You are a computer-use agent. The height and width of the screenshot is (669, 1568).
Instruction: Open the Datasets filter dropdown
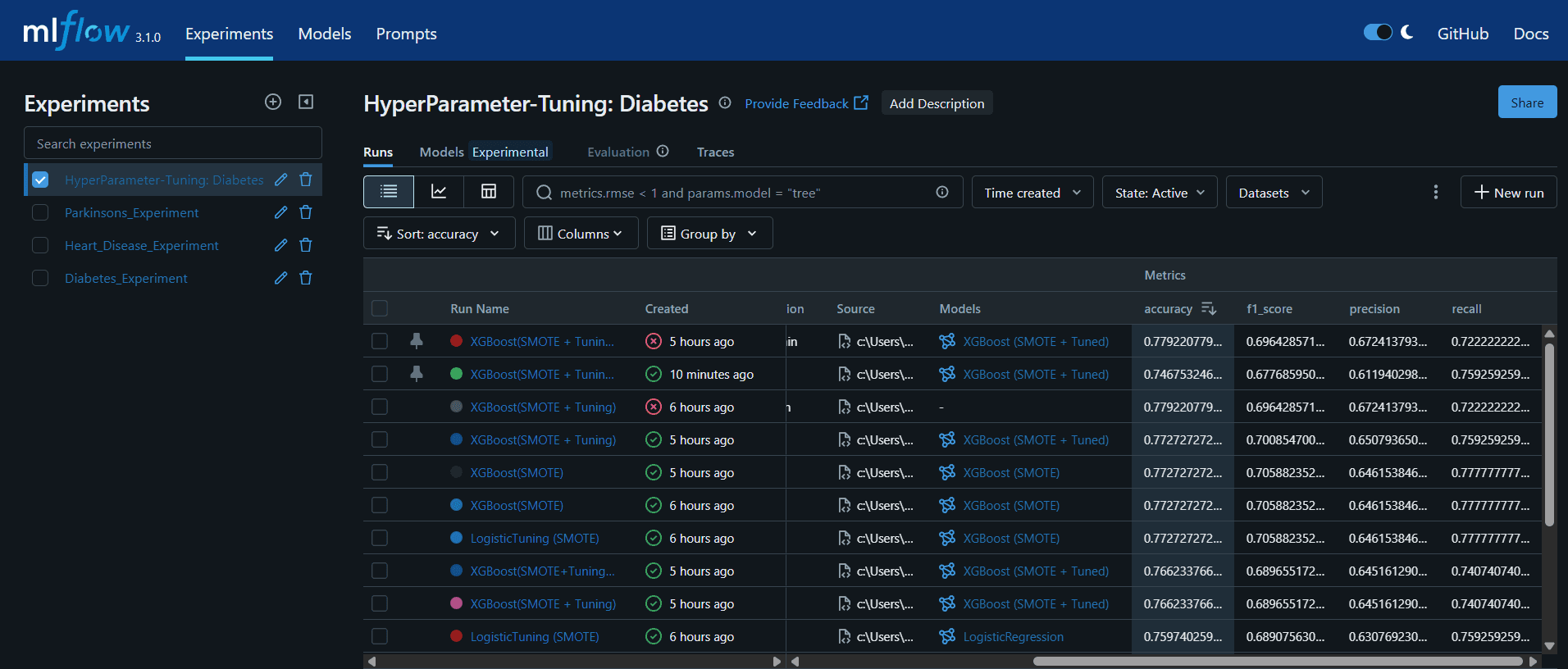click(1274, 193)
